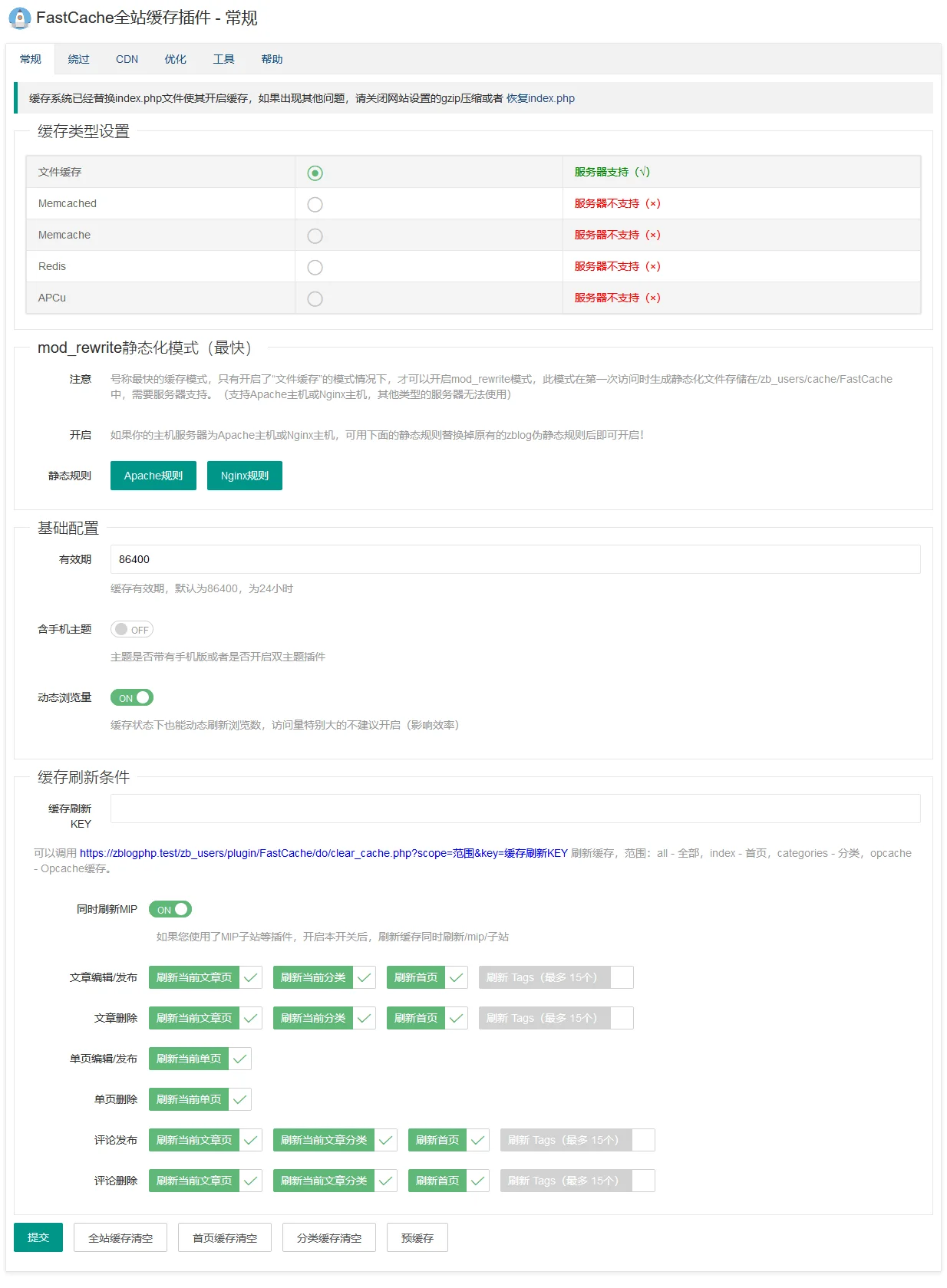Click the 提交 submit button
947x1288 pixels.
click(38, 1237)
